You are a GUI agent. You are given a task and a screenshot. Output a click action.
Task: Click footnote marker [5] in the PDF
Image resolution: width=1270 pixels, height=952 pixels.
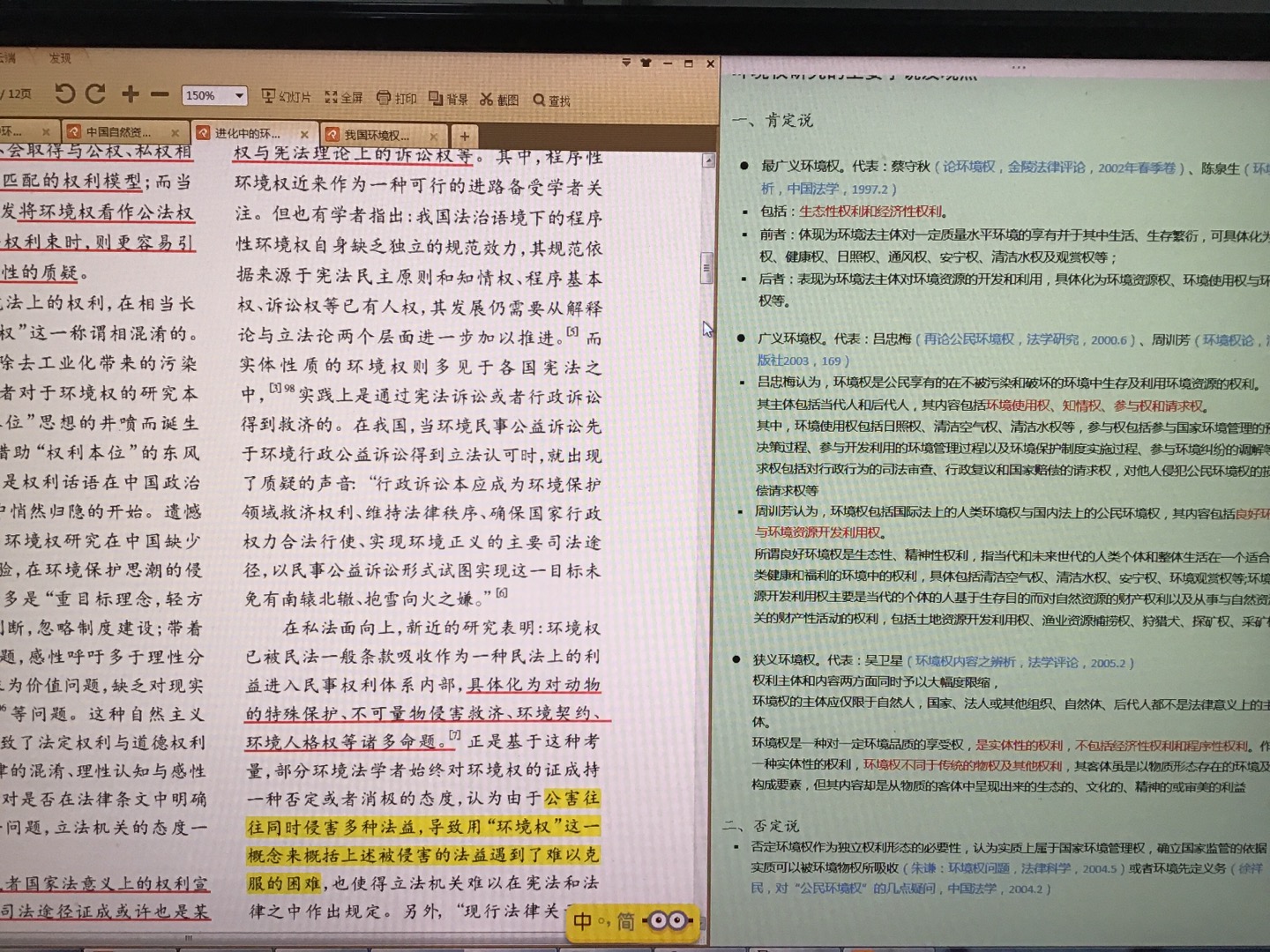point(572,331)
